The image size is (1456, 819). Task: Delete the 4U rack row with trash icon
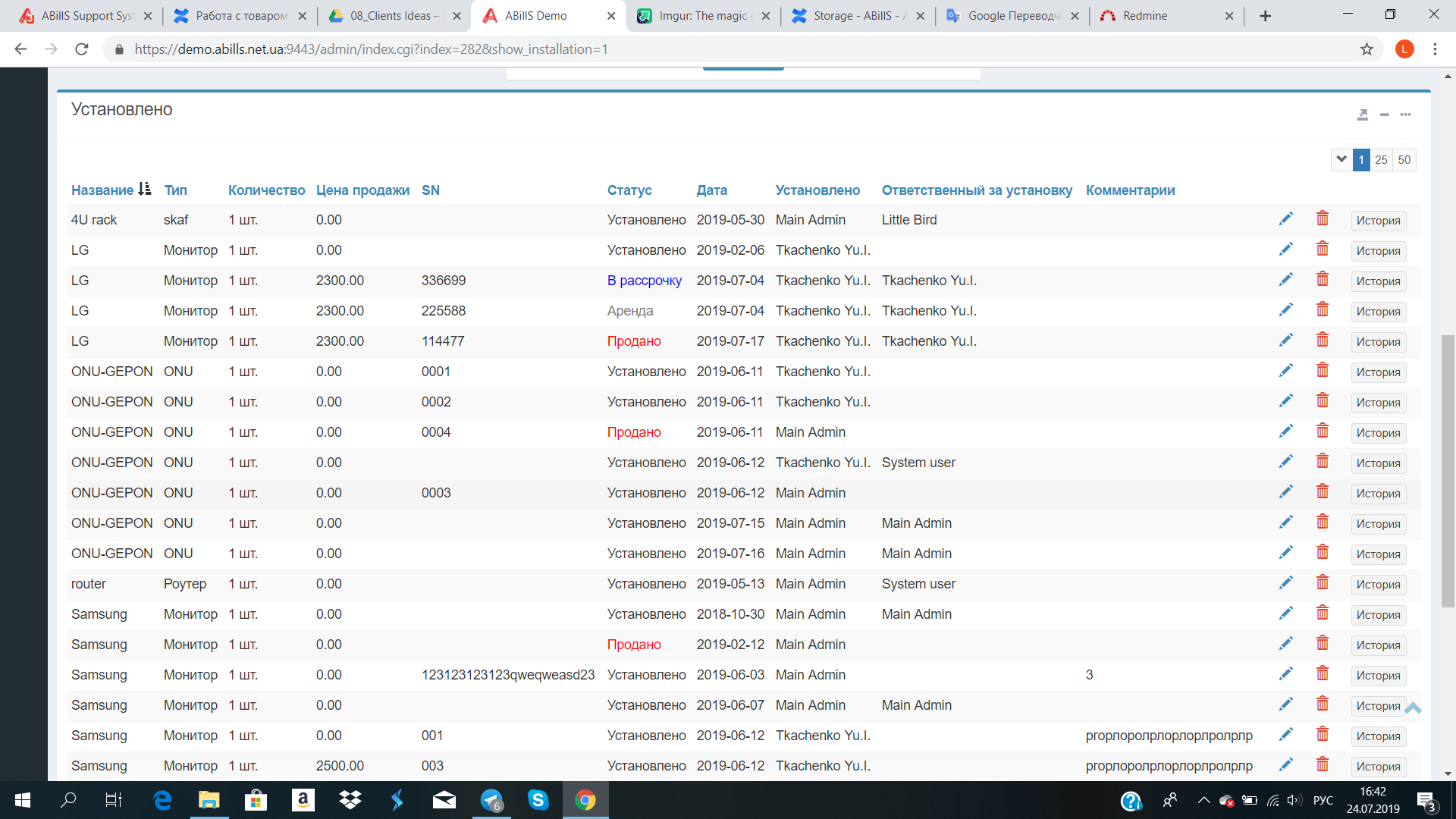click(x=1323, y=218)
